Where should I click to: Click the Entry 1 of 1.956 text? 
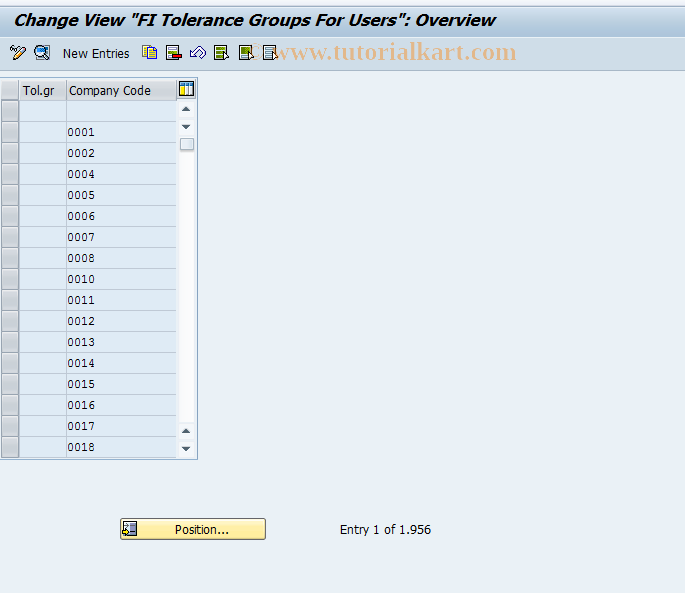385,530
